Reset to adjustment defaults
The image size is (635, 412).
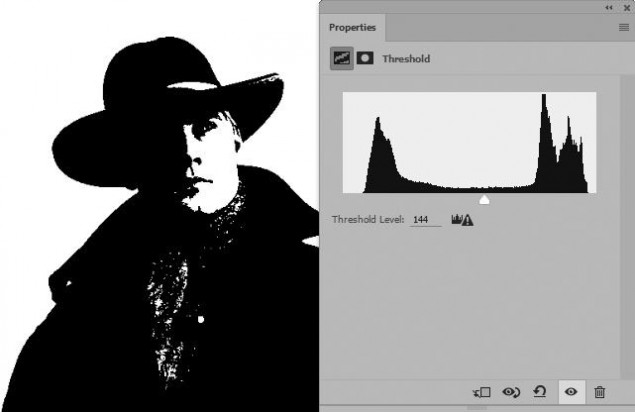pos(540,392)
